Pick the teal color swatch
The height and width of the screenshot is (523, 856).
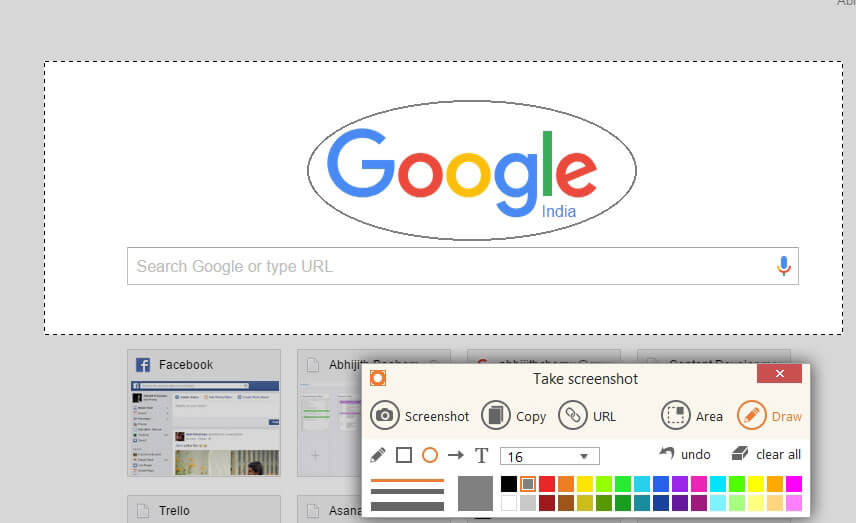[642, 503]
